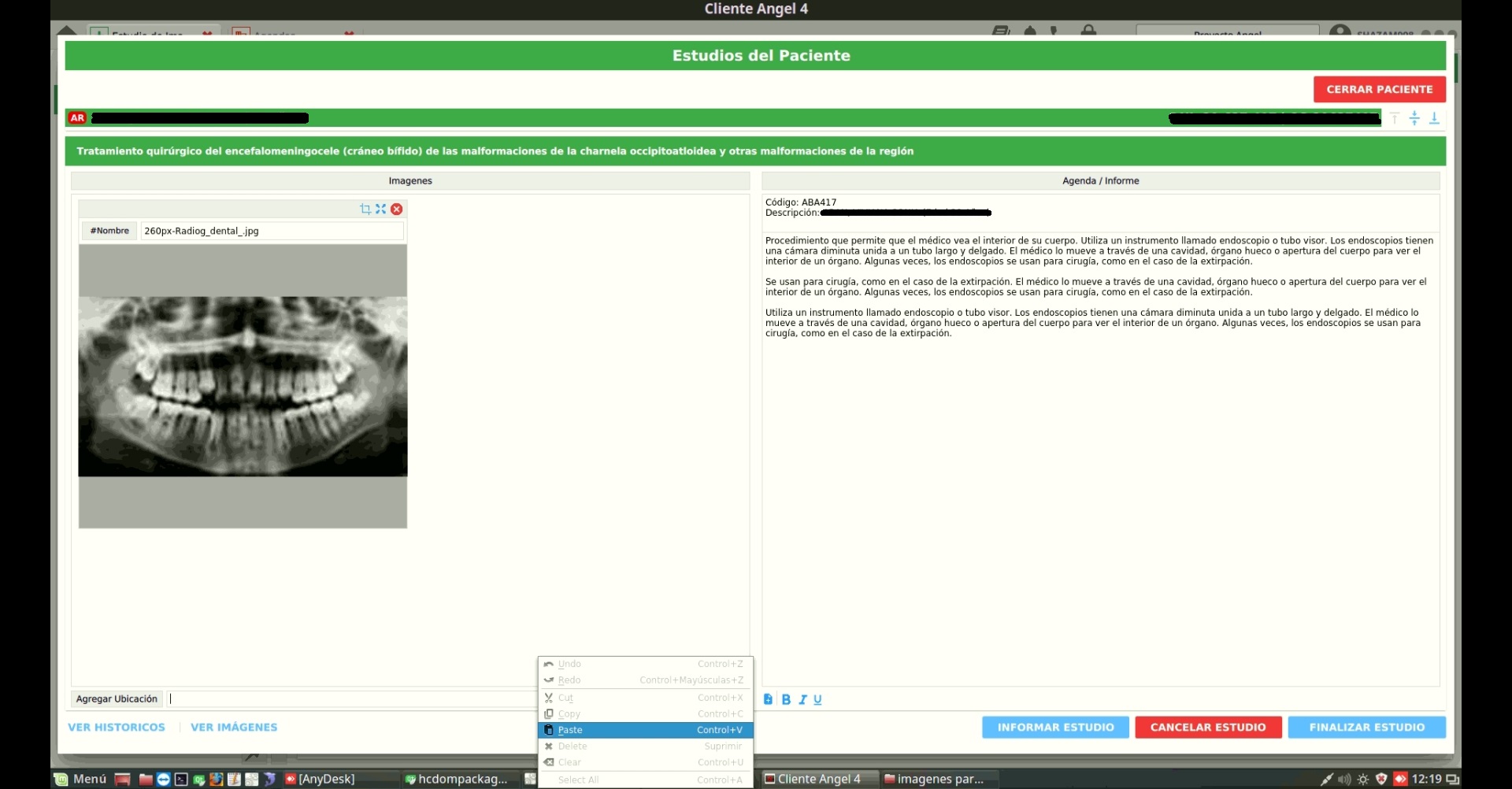Select Undo in the context menu
The image size is (1512, 789).
point(646,664)
